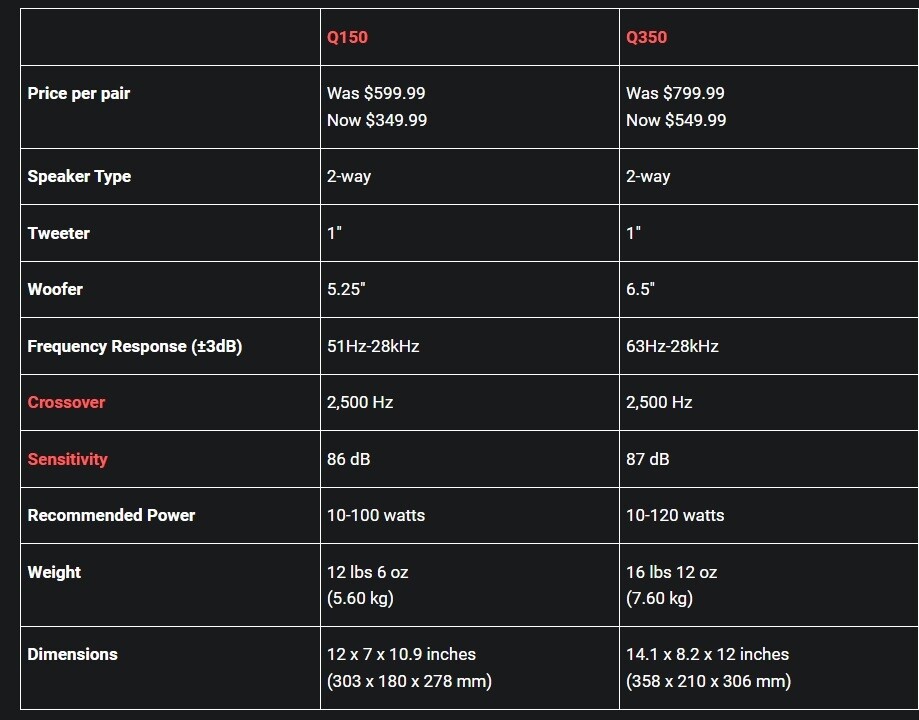Select the Q350 now $549.99 price
This screenshot has width=919, height=720.
click(x=676, y=120)
